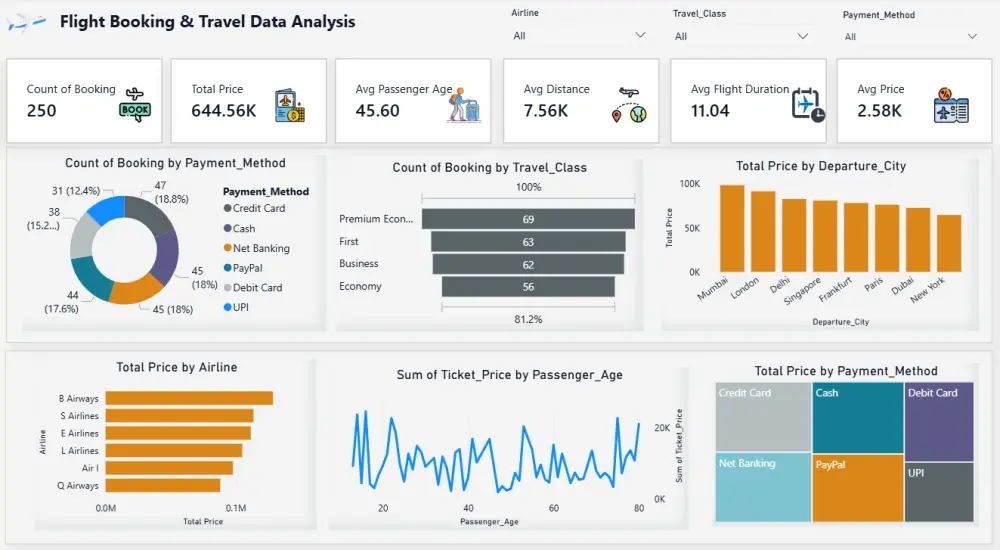The height and width of the screenshot is (550, 1000).
Task: Click the S Airlines bar in airline chart
Action: (180, 415)
